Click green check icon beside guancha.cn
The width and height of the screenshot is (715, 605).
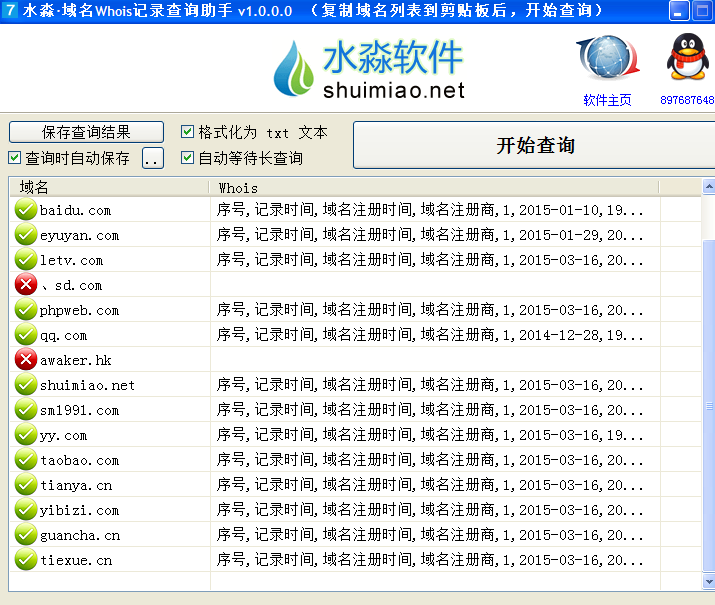[x=26, y=534]
